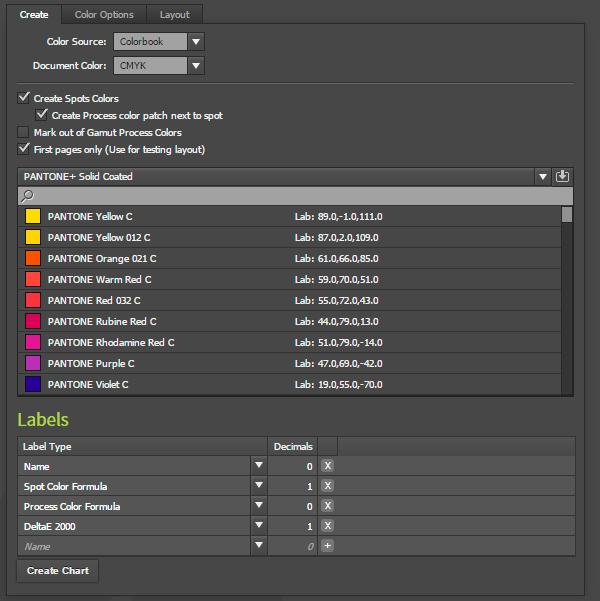This screenshot has width=600, height=601.
Task: Edit decimals value for Name row
Action: 293,466
